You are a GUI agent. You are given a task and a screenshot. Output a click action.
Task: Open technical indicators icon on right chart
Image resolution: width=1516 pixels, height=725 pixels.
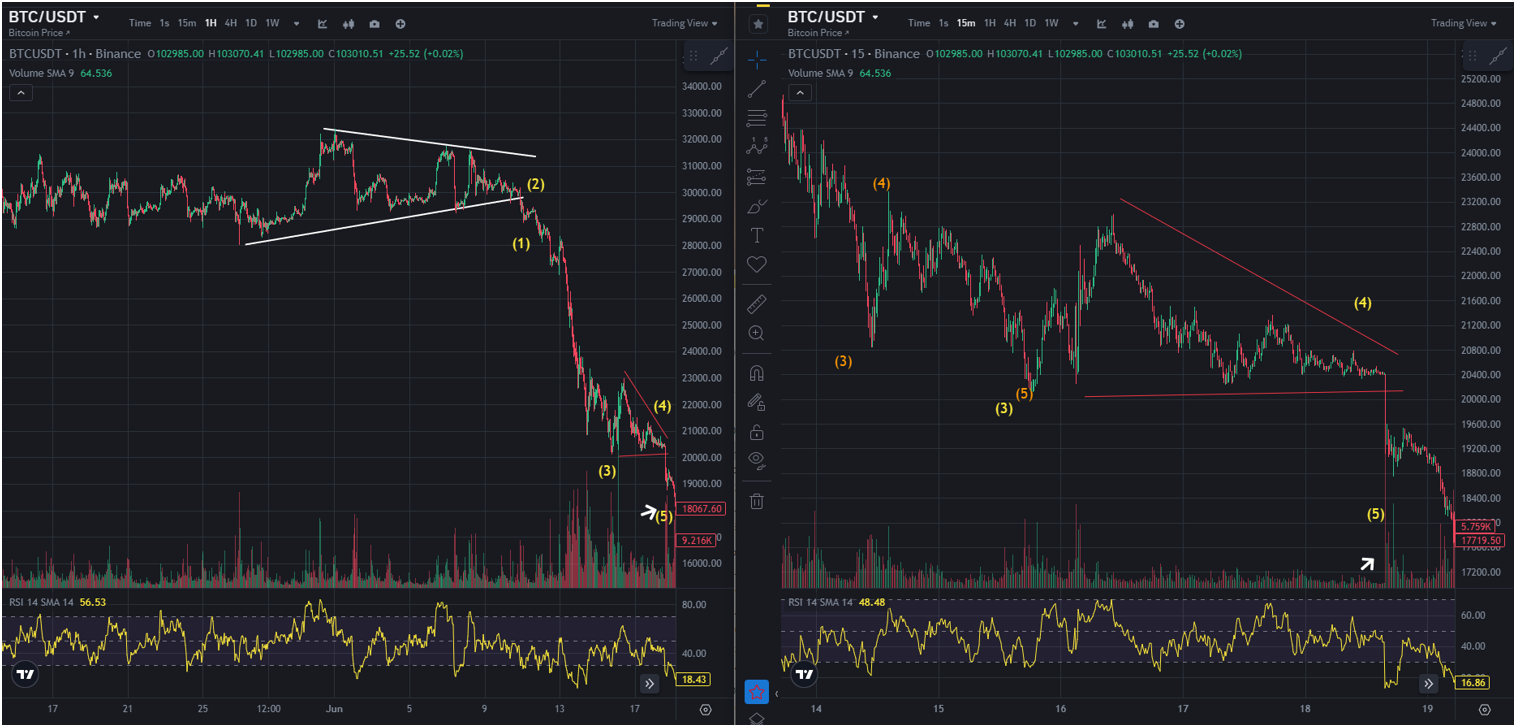(x=1103, y=23)
